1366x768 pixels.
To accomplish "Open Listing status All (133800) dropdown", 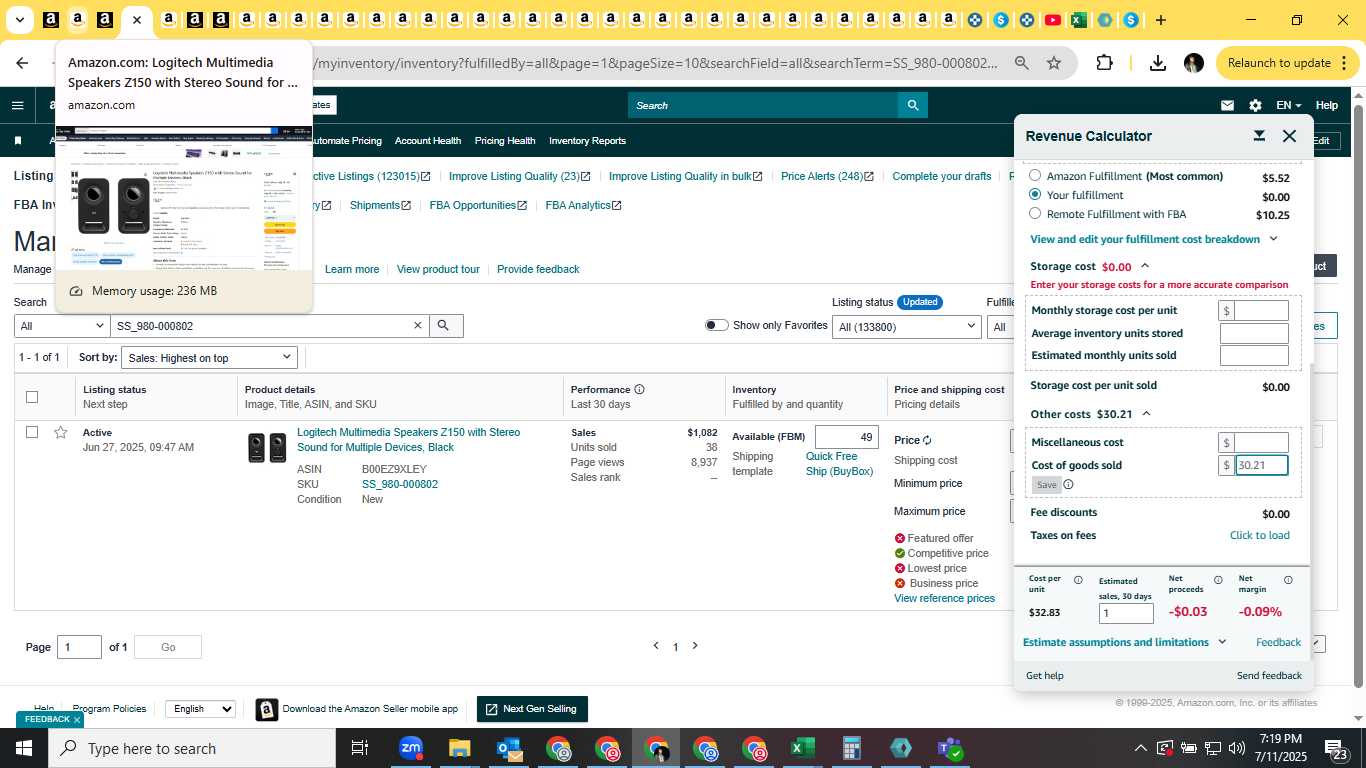I will (907, 326).
